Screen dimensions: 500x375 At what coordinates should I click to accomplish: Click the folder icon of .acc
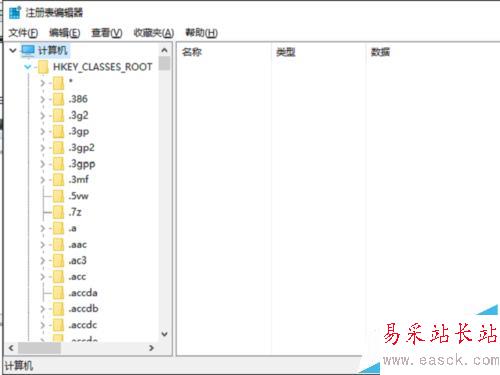pyautogui.click(x=59, y=277)
